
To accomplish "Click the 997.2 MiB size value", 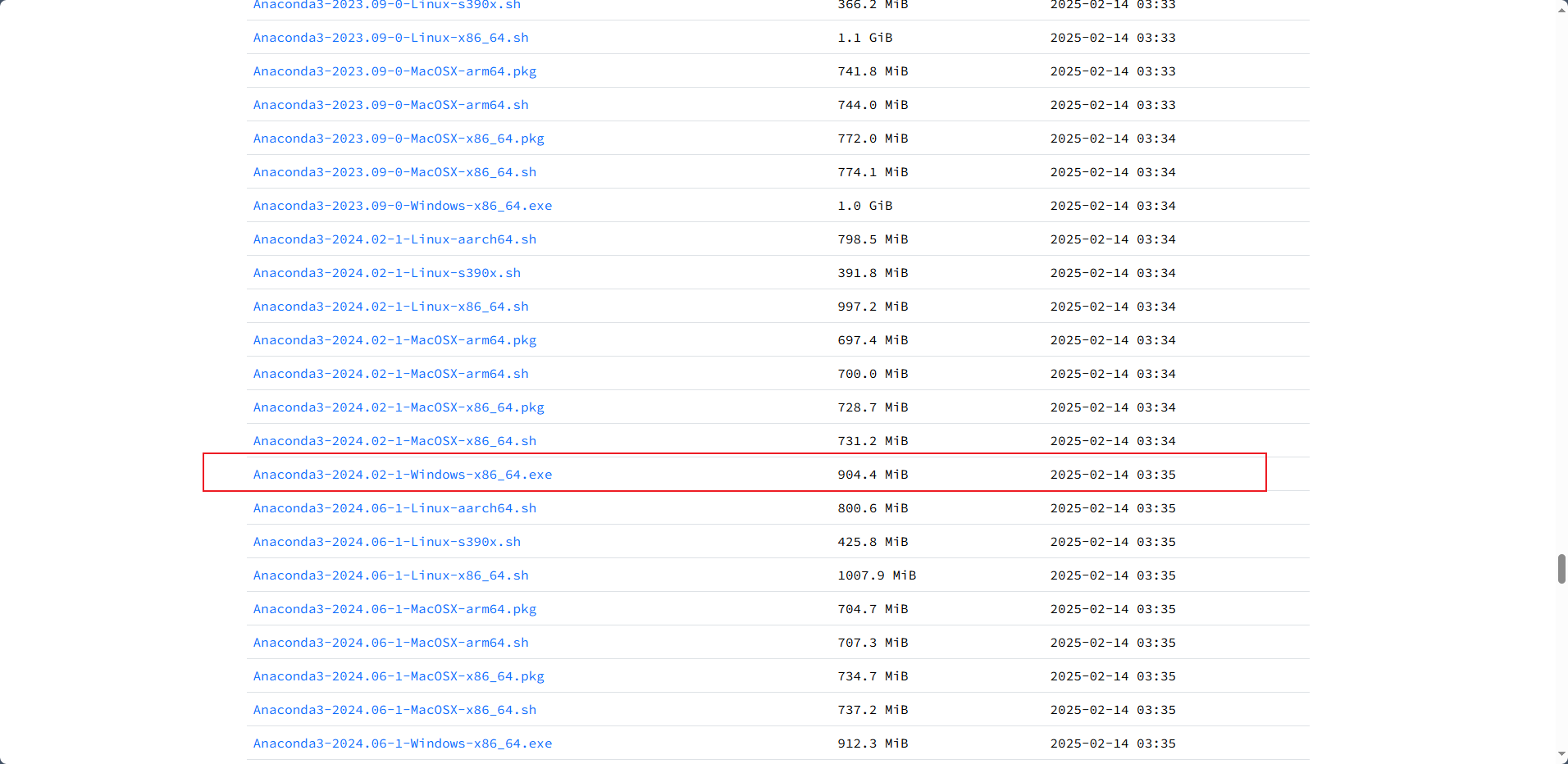I will (873, 307).
